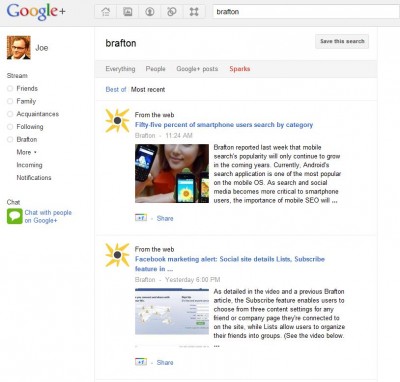Click the Brafton source on Yesterday 6:00 PM post
The height and width of the screenshot is (382, 400).
[x=145, y=280]
